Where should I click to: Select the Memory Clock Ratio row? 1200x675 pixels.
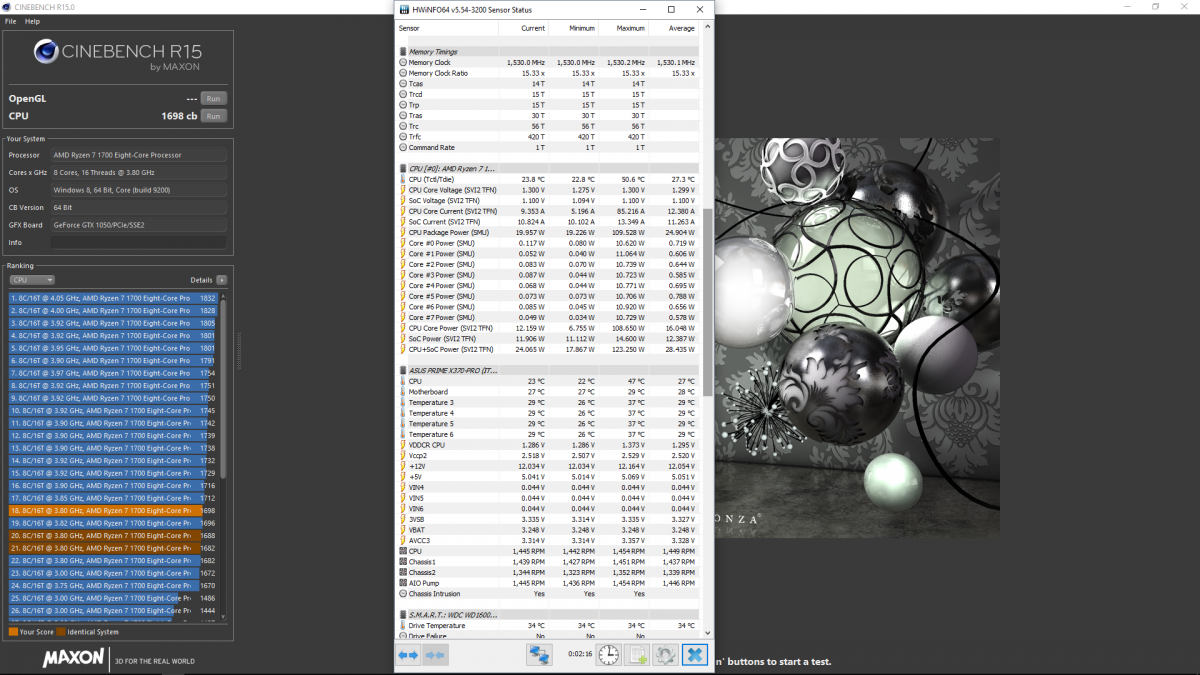pos(548,73)
